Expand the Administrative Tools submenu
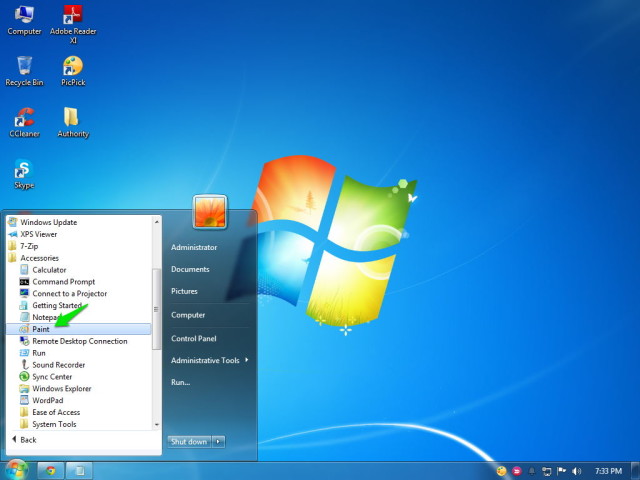 click(209, 360)
